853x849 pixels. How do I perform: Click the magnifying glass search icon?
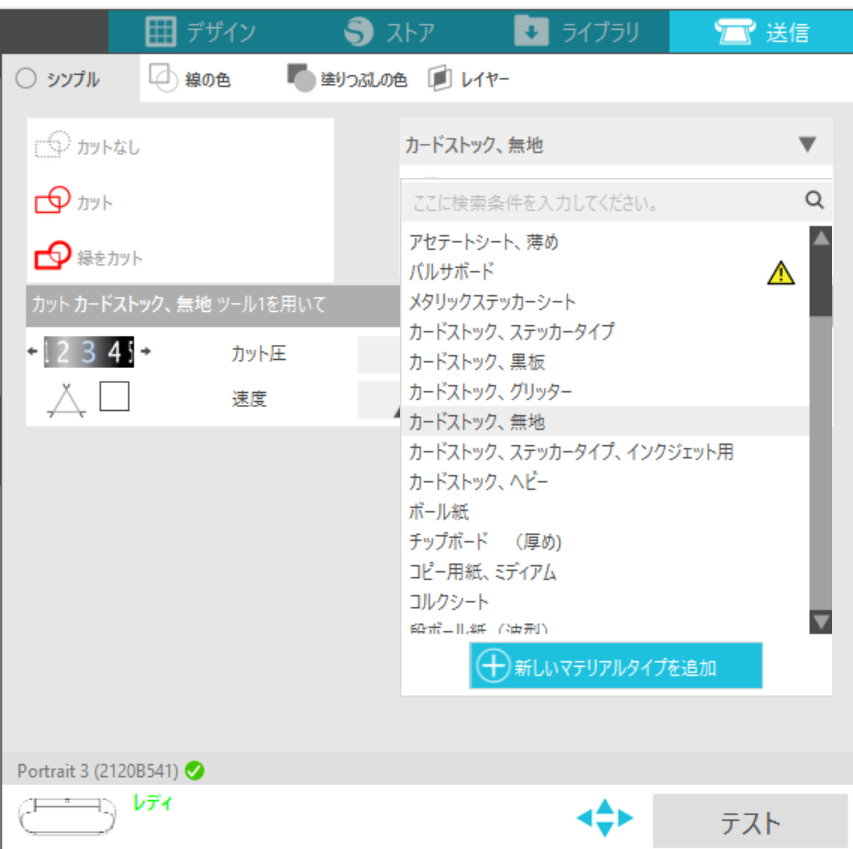(814, 200)
